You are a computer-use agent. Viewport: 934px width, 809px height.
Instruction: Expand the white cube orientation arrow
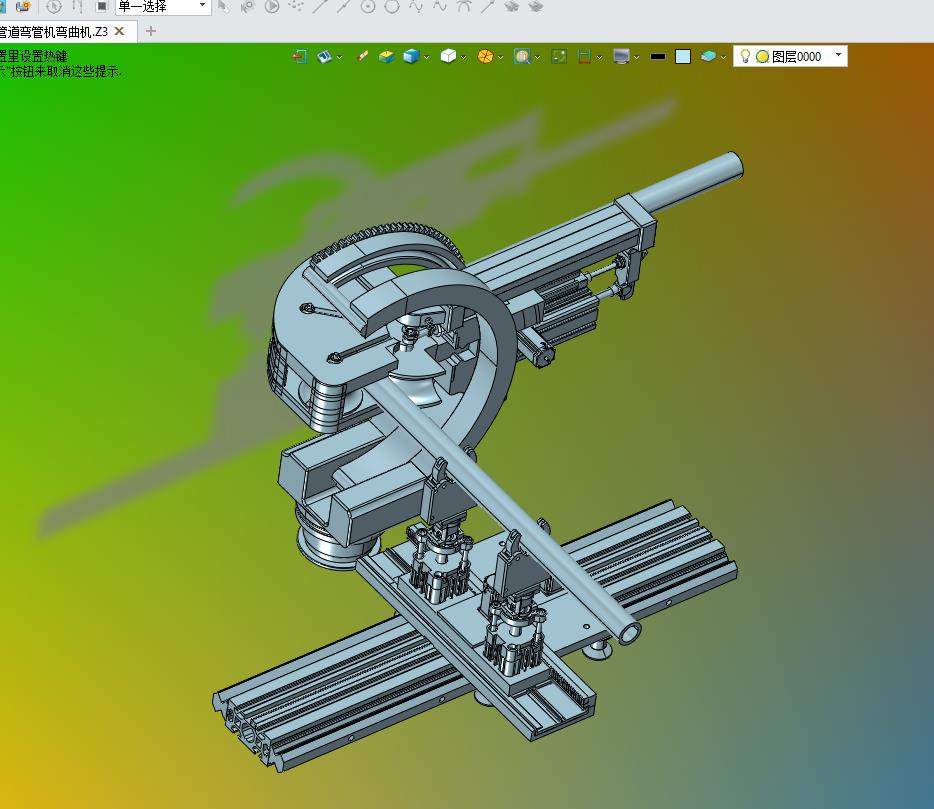click(x=463, y=57)
